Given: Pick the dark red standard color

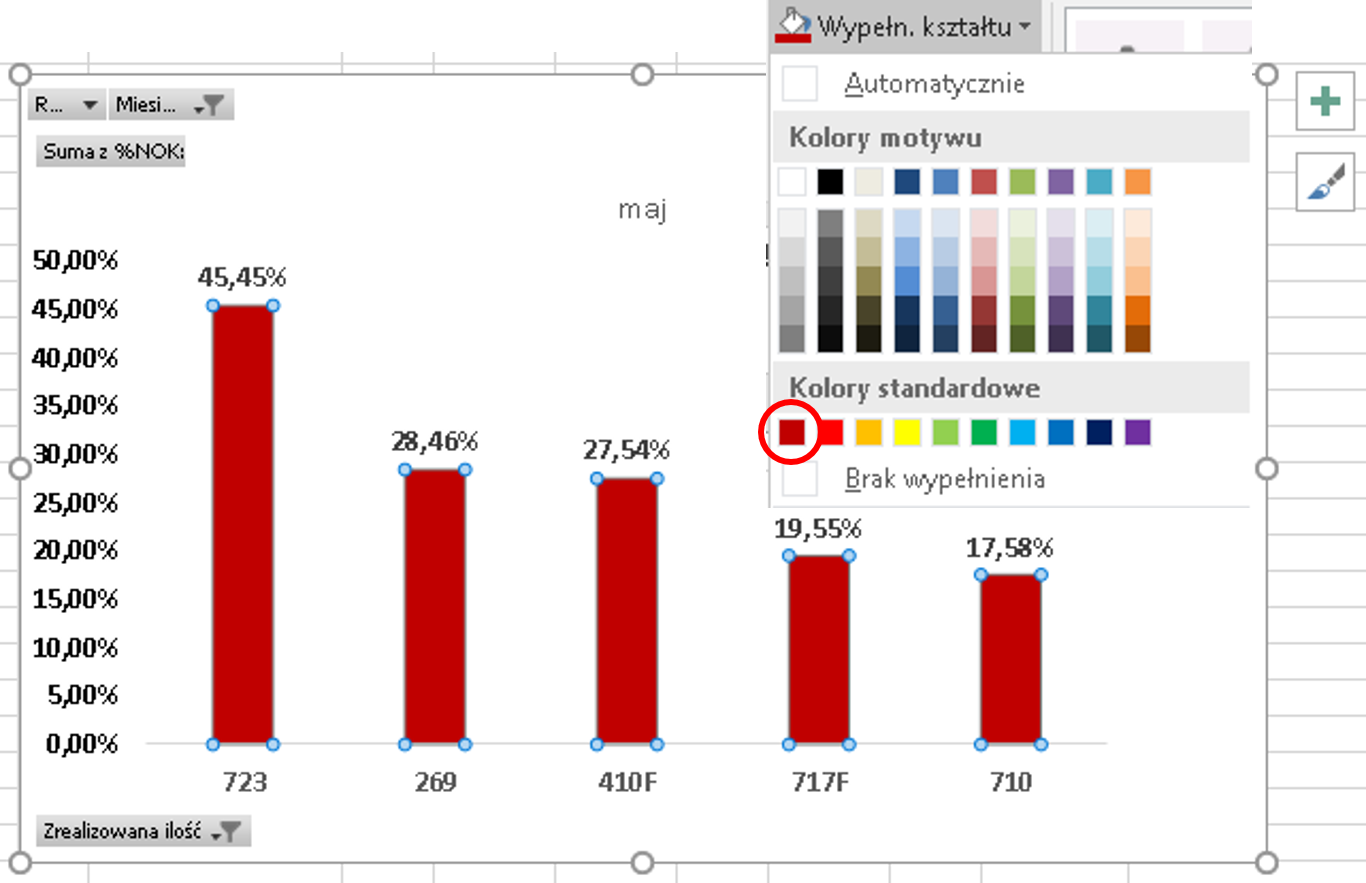Looking at the screenshot, I should (x=792, y=432).
